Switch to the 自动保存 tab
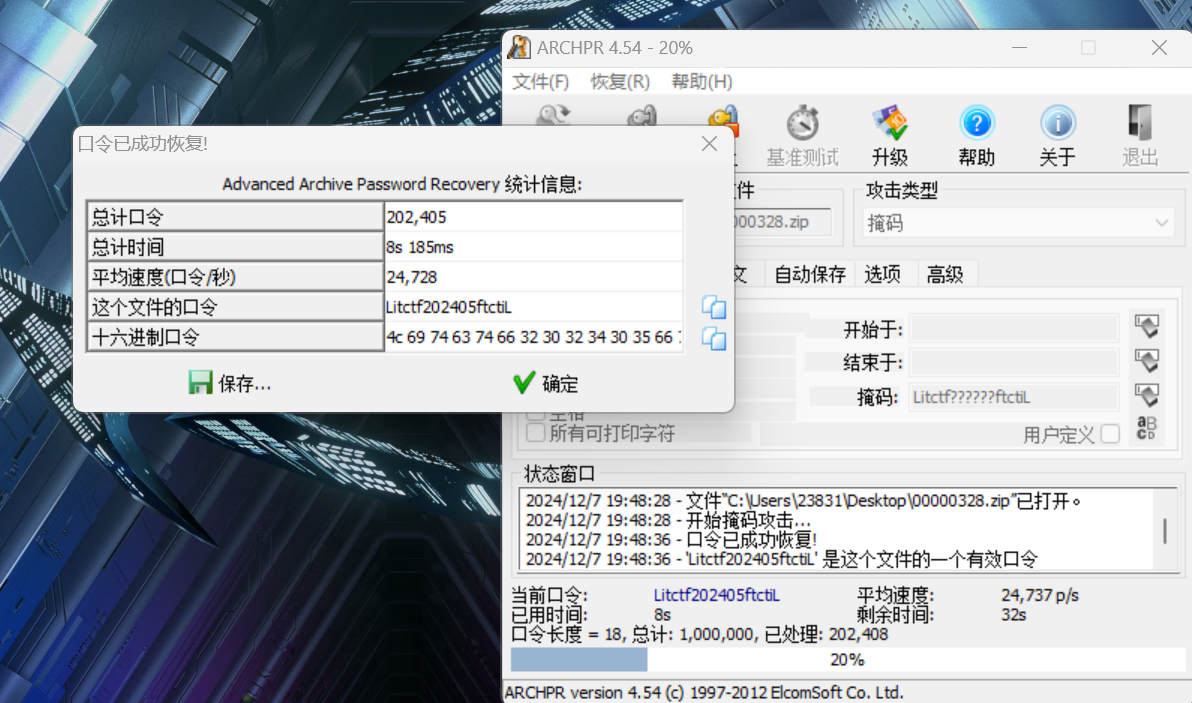 click(810, 274)
